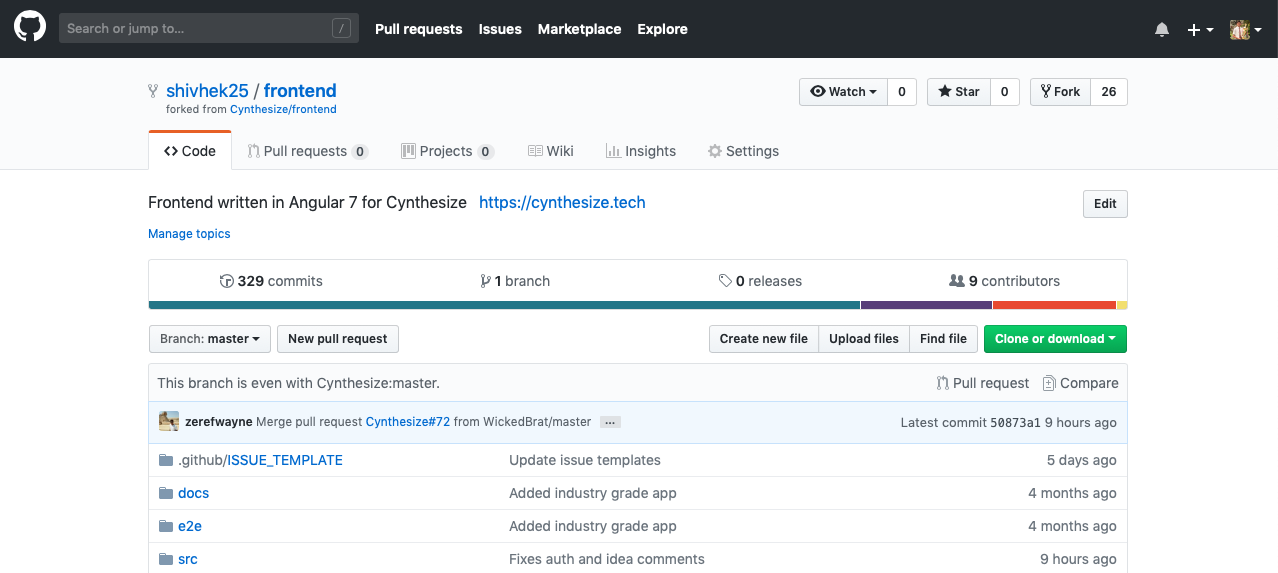
Task: Focus the Search or jump to field
Action: 208,29
